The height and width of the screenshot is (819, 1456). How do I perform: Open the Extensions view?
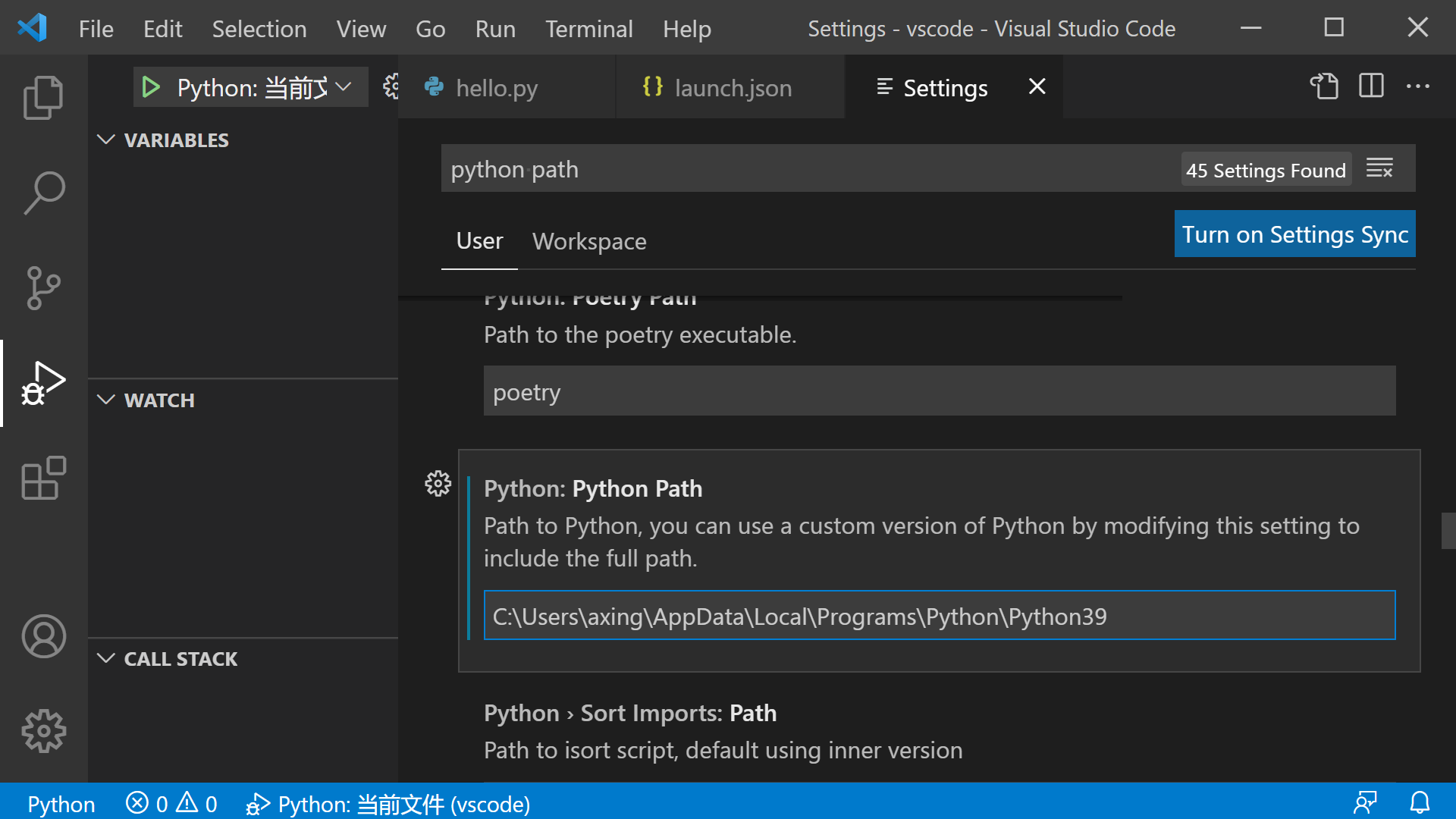pyautogui.click(x=43, y=478)
